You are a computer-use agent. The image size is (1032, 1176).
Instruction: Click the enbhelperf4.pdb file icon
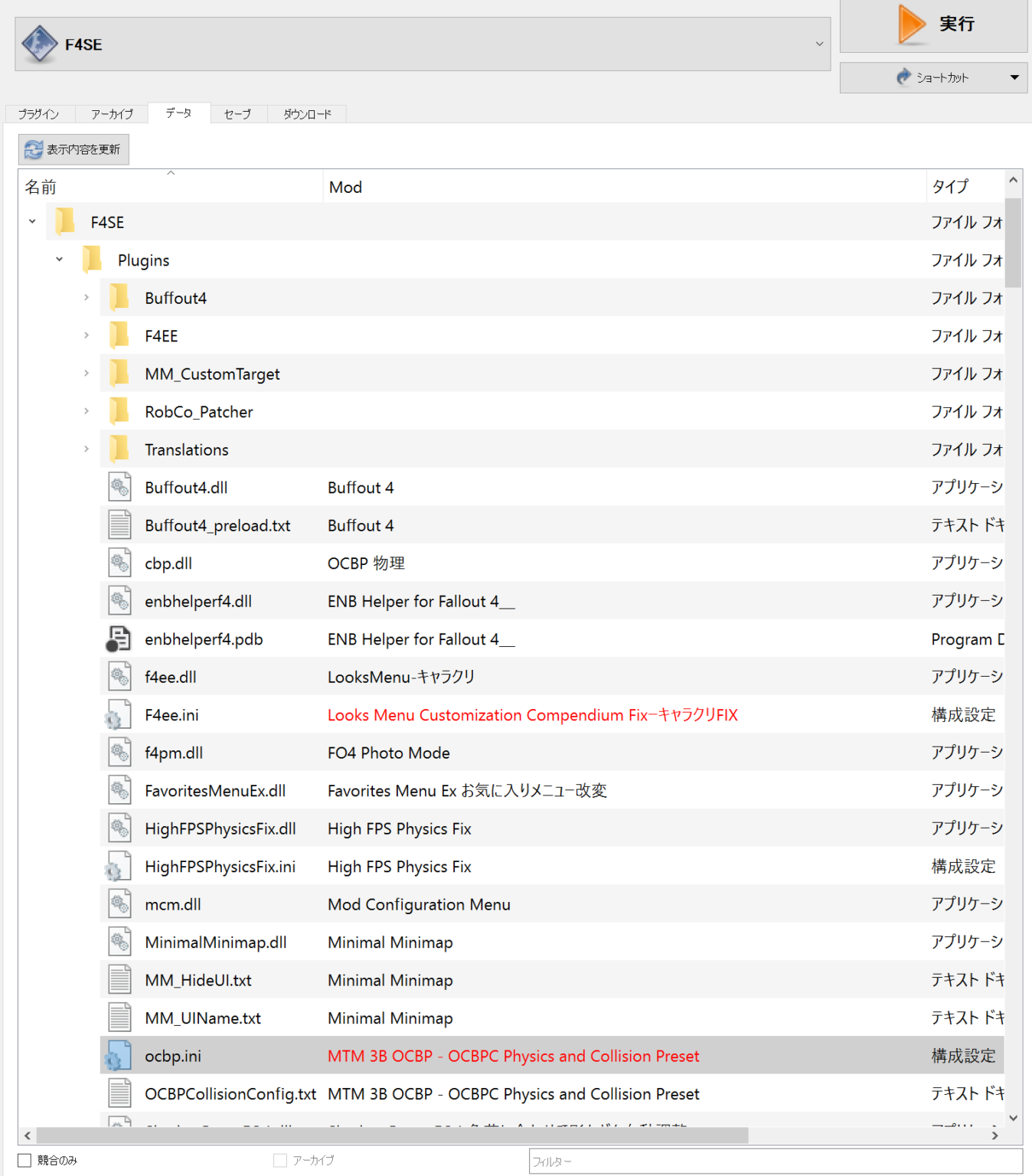(x=119, y=639)
